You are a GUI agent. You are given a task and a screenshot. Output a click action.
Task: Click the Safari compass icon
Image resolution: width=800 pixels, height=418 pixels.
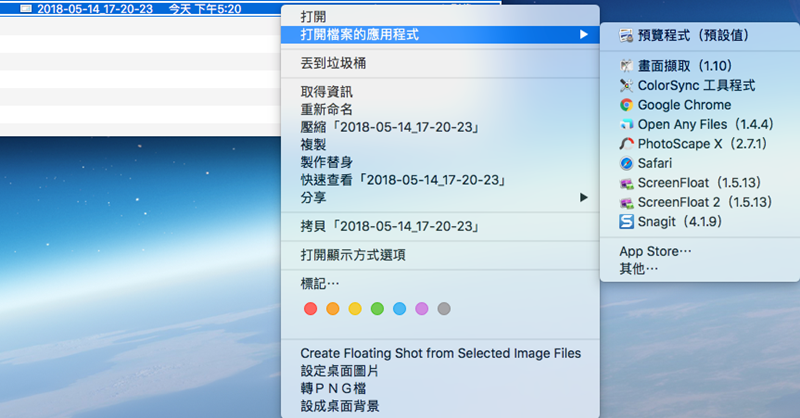point(626,162)
